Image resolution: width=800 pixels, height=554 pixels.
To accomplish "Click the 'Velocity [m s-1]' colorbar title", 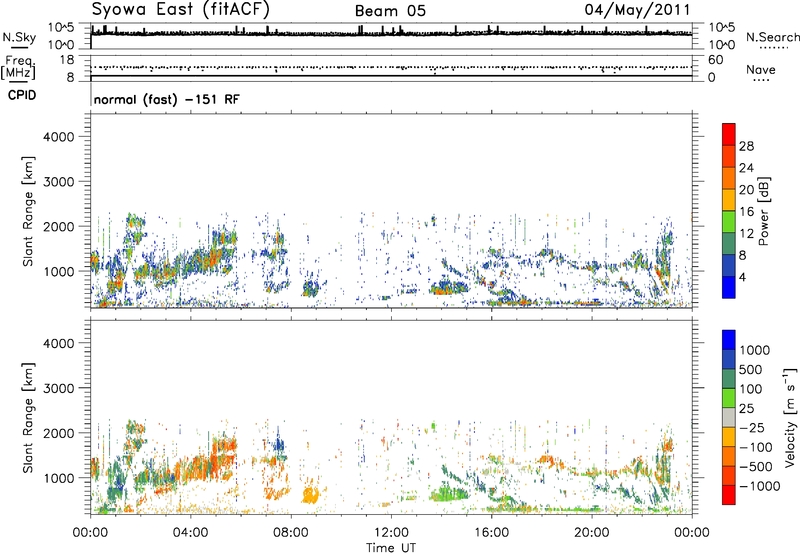I will coord(790,418).
